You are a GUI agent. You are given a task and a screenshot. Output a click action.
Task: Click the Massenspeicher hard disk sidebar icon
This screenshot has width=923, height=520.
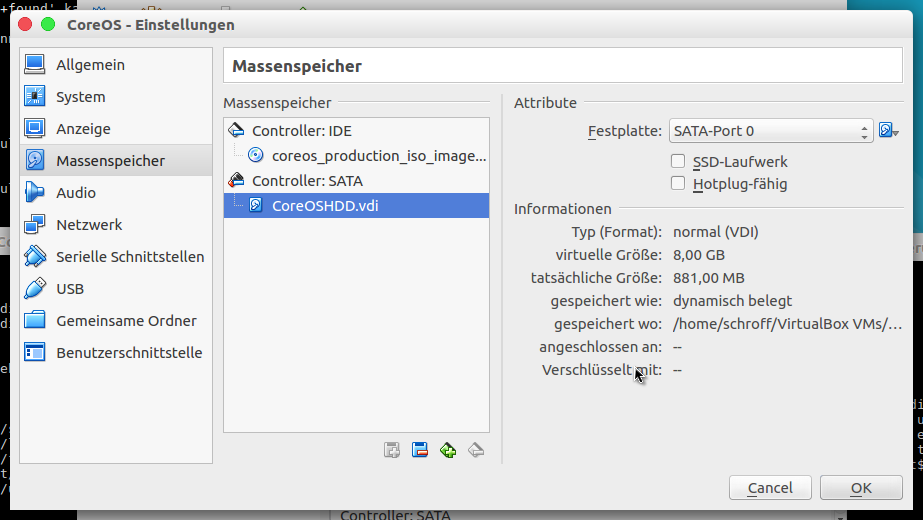click(x=35, y=160)
